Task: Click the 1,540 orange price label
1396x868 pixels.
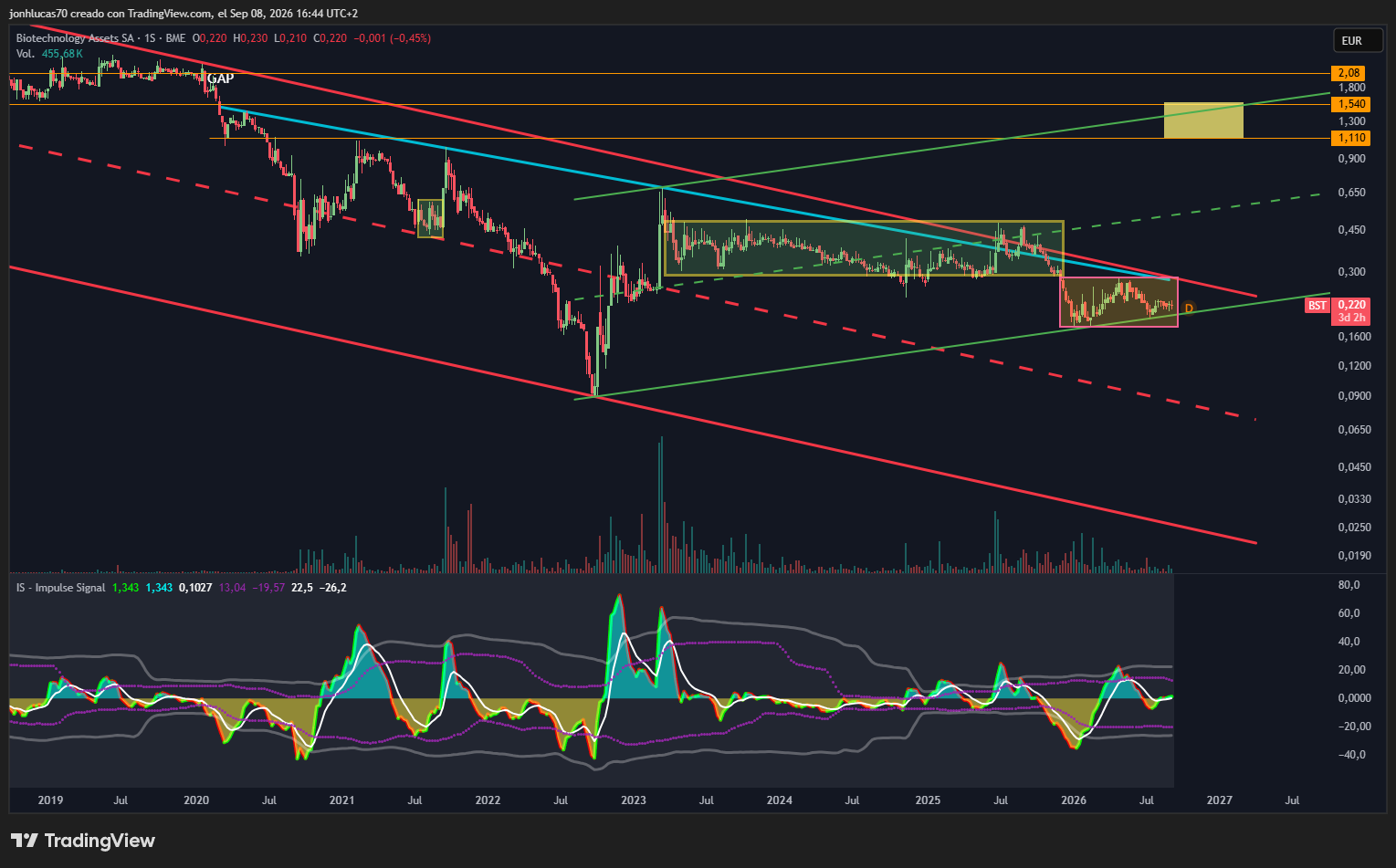Action: click(x=1350, y=104)
